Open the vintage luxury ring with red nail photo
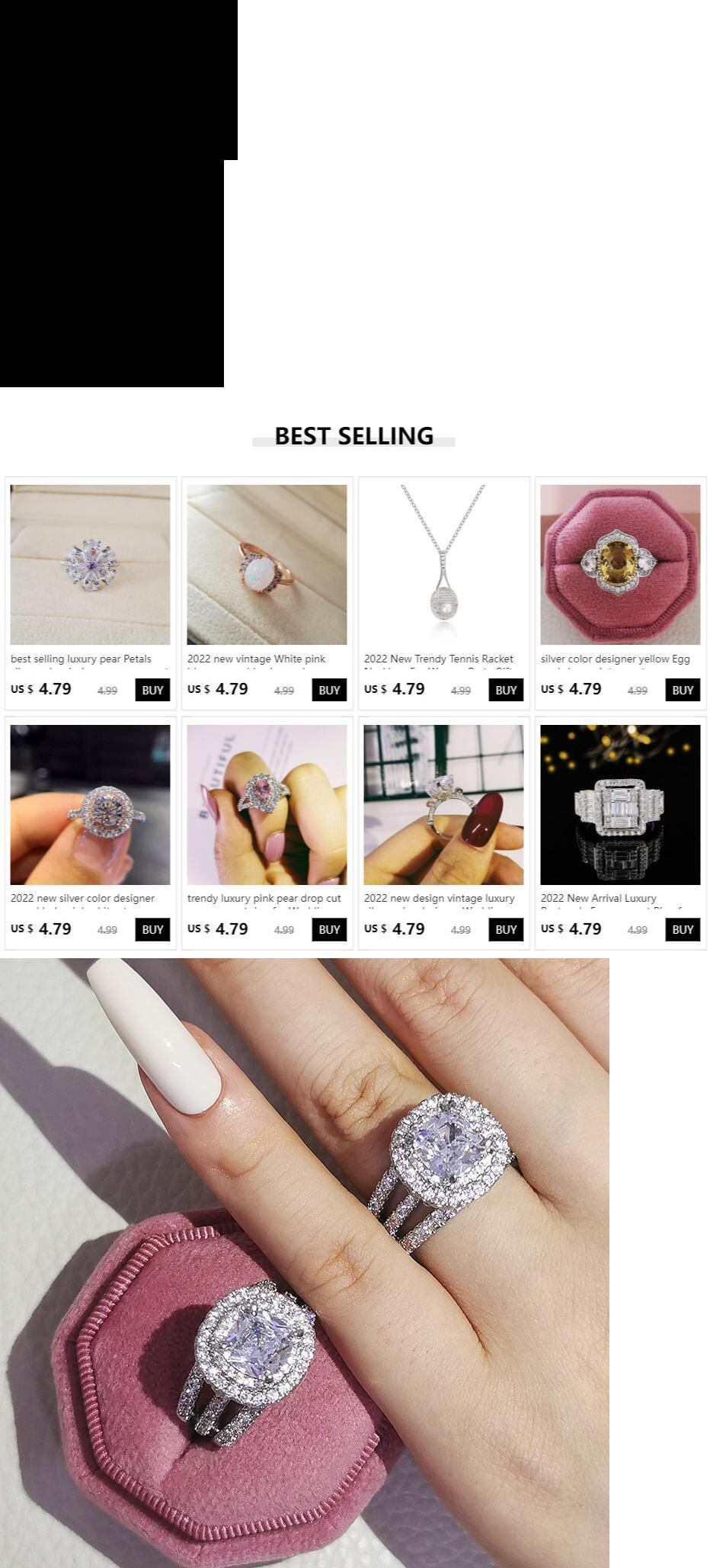This screenshot has height=1568, width=710. pos(443,804)
